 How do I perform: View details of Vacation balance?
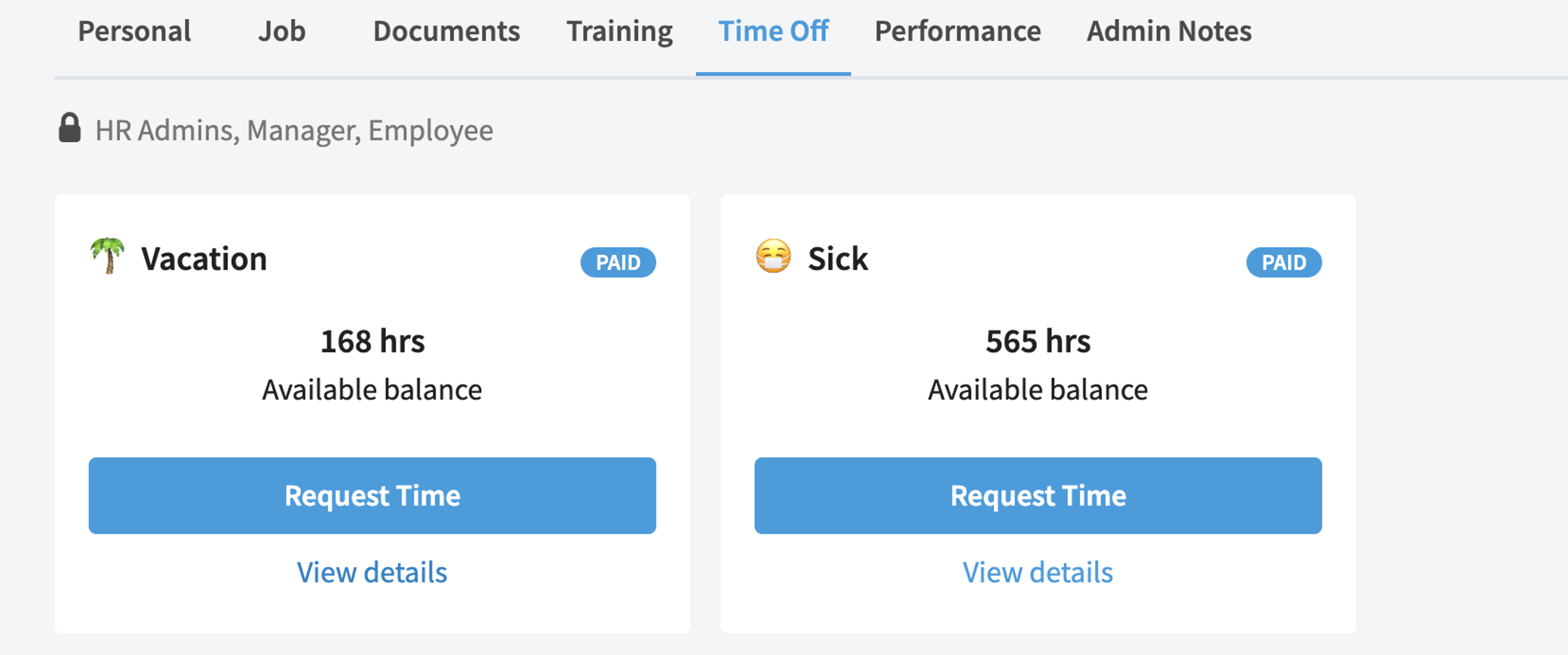click(x=372, y=572)
